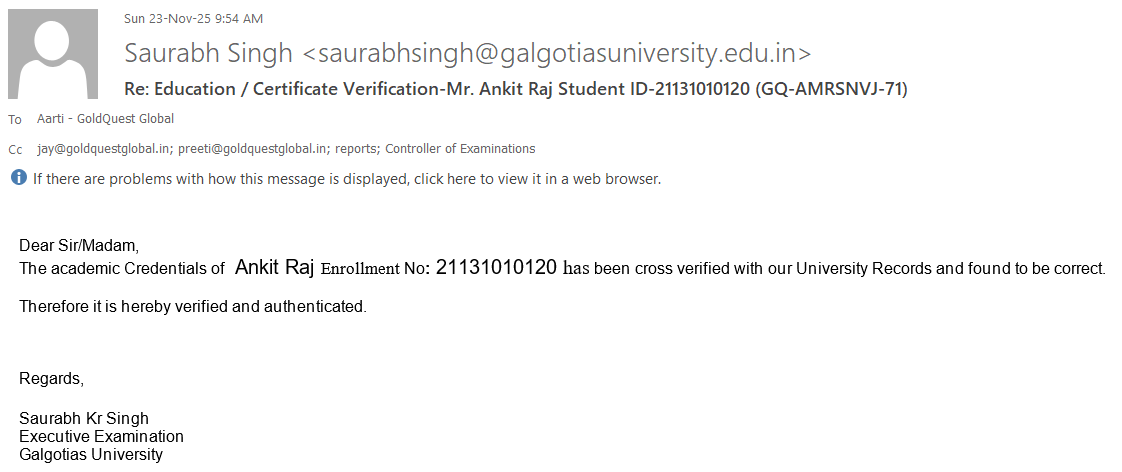
Task: Click the blue information icon
Action: 19,178
